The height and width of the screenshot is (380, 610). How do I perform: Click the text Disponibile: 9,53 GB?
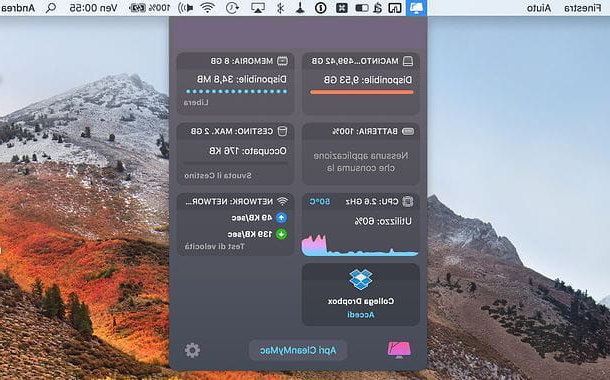pos(368,80)
